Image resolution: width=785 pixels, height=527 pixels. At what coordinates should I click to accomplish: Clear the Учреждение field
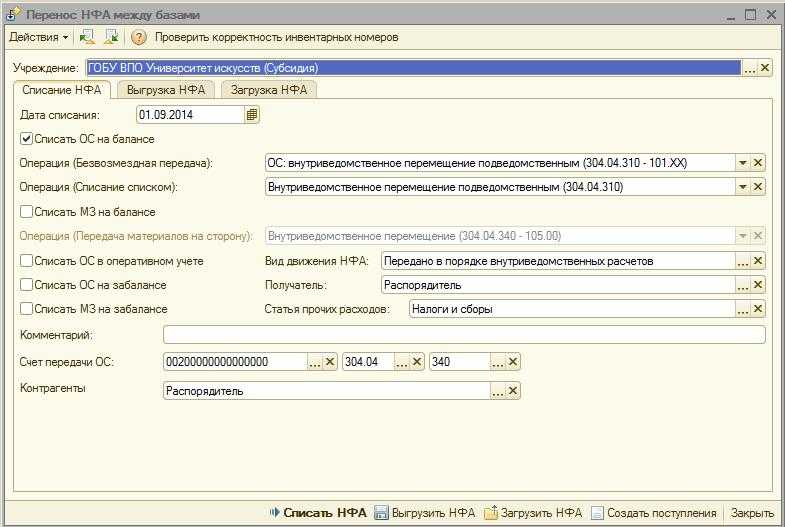click(764, 68)
